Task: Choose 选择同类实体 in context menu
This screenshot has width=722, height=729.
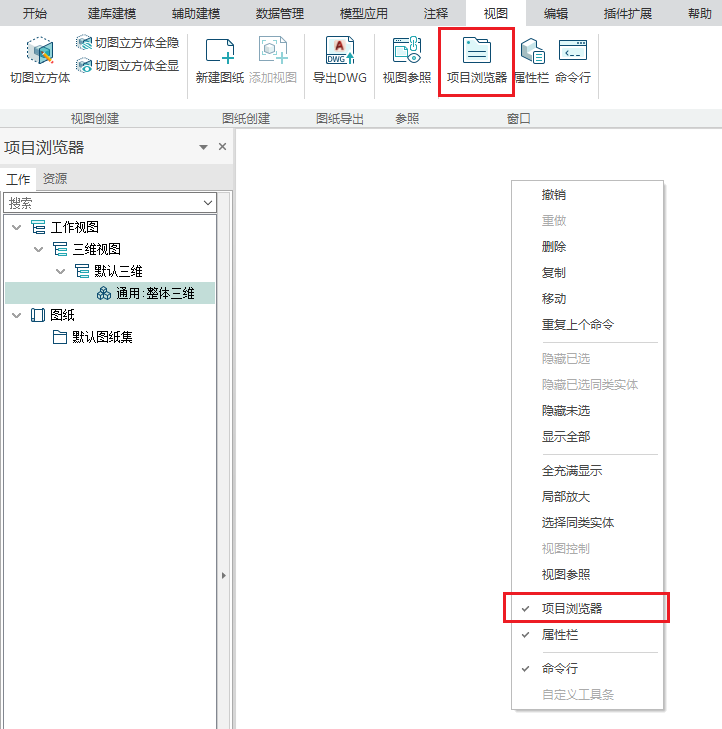Action: (x=588, y=523)
